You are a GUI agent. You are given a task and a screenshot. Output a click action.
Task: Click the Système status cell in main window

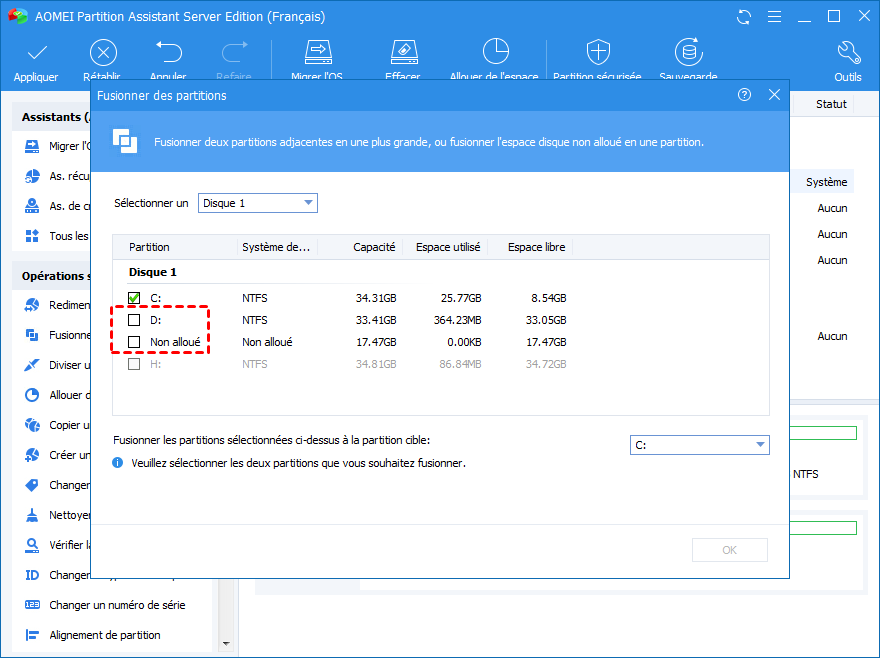(826, 182)
